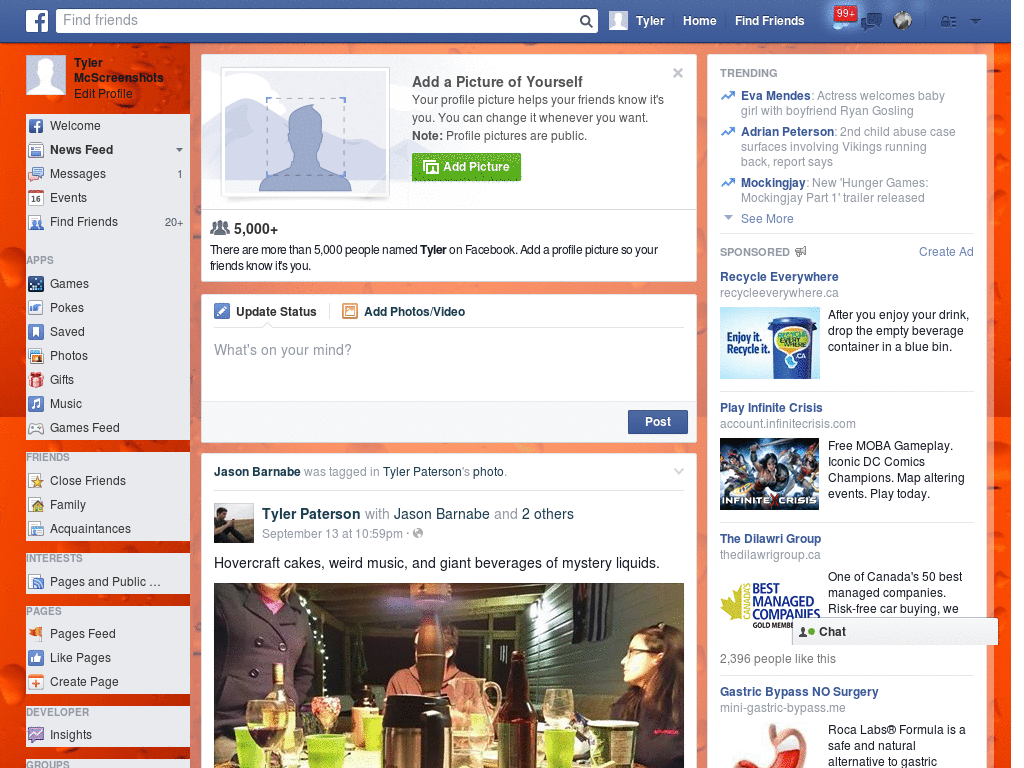Open The Dilawri Group ad link

click(x=770, y=539)
